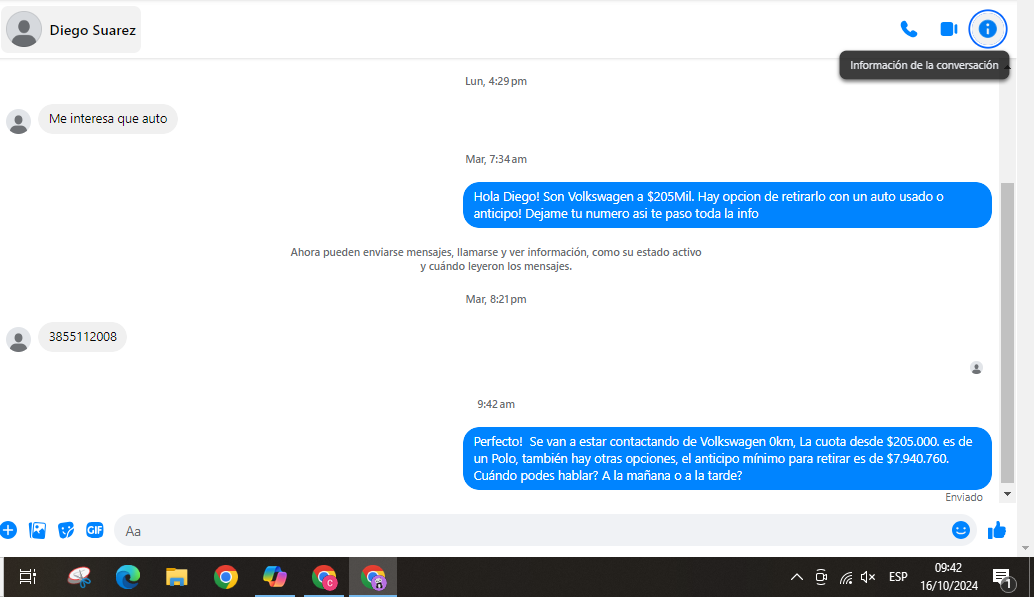Open File Explorer from the taskbar

pos(177,577)
